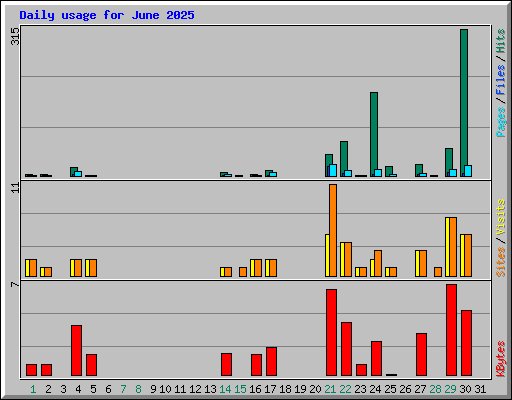Select the orange bar for day 30

468,256
